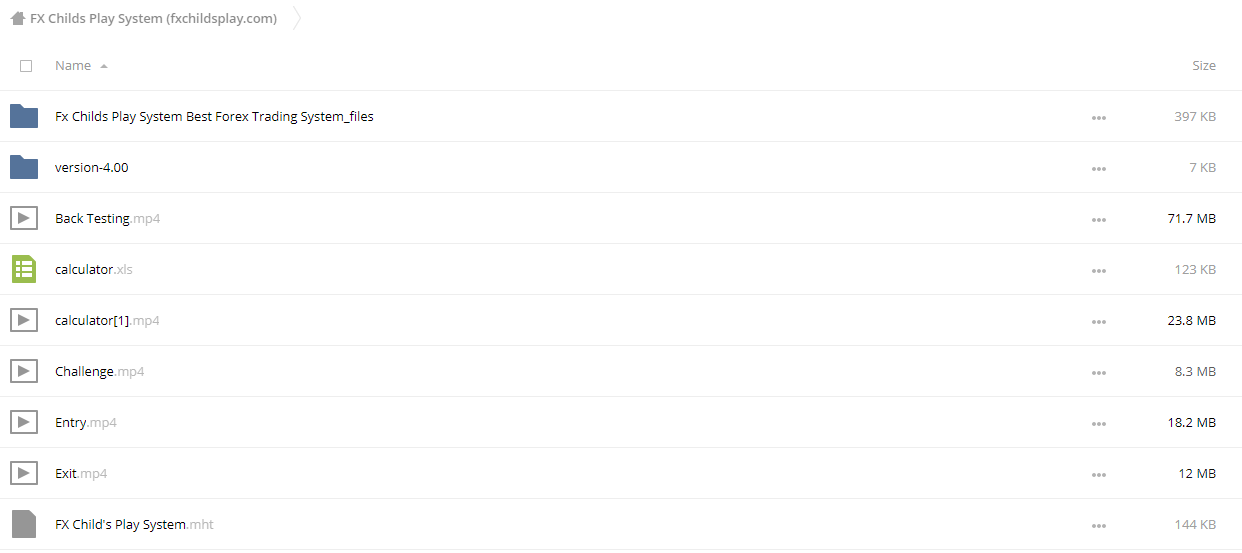Click the Fx Childs Play System_files folder icon

[x=24, y=116]
